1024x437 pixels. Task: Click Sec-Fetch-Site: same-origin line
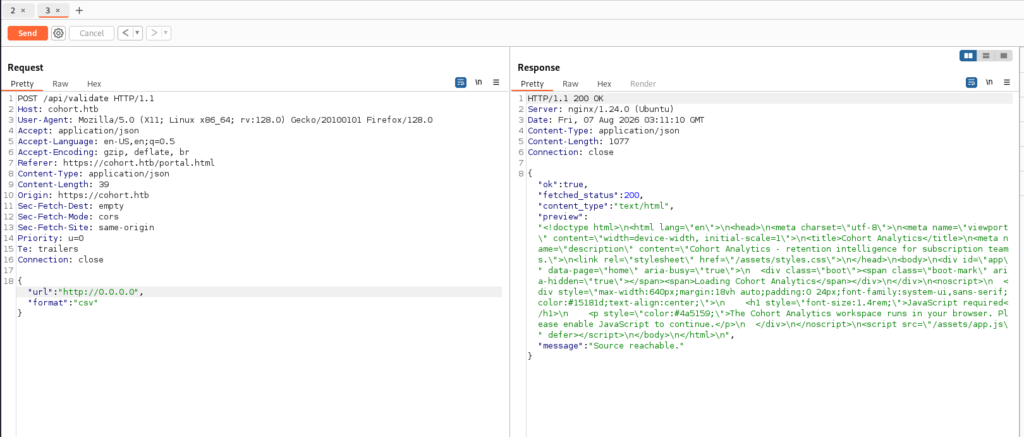click(86, 227)
